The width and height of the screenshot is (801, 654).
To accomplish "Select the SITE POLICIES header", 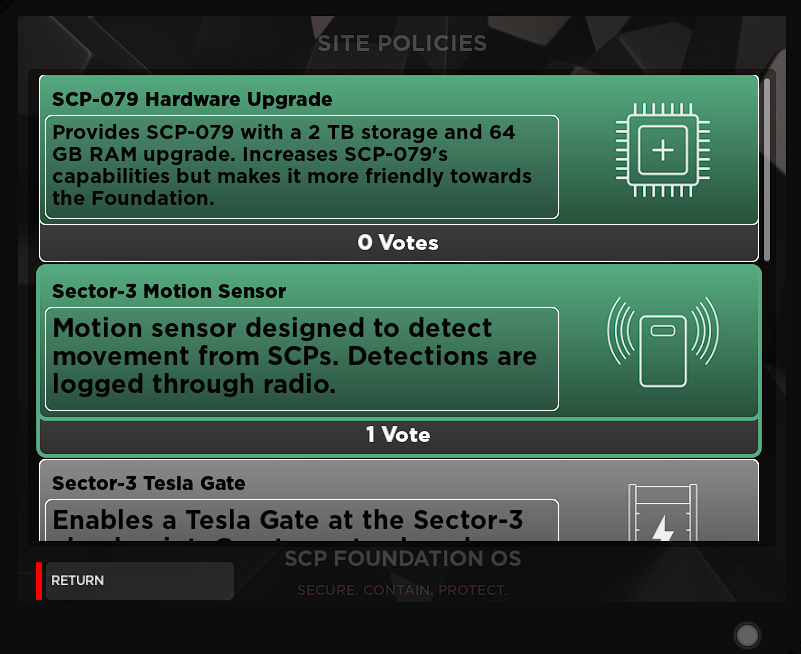I will pos(402,43).
